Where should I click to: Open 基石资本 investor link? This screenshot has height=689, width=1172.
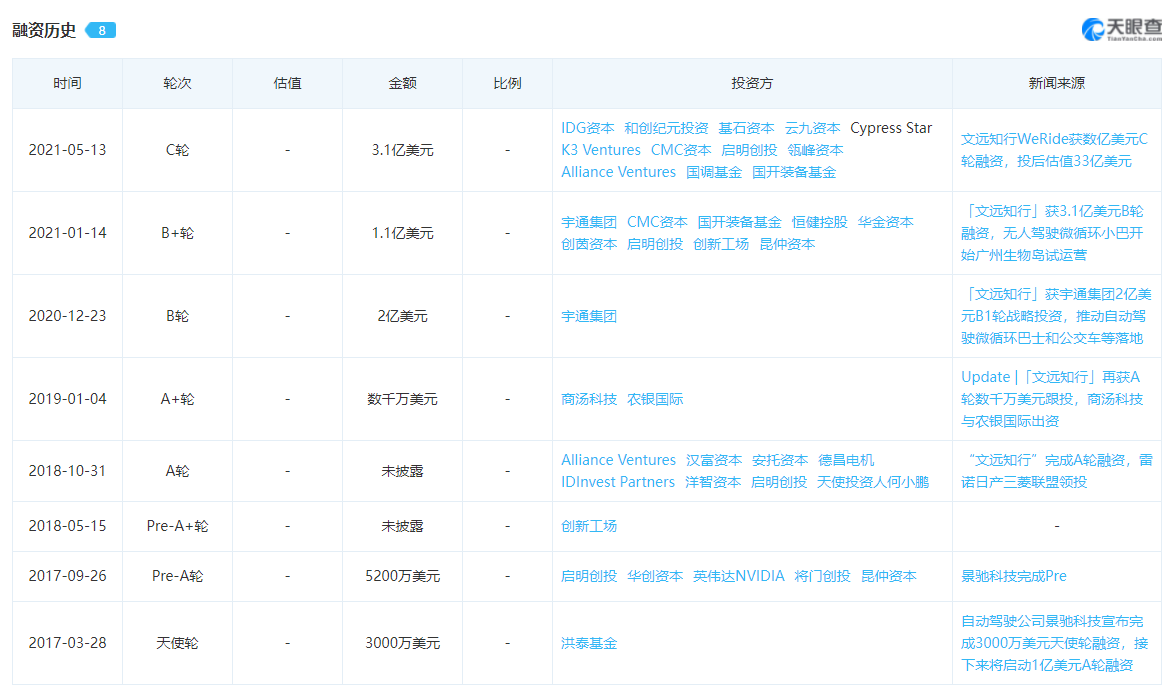[746, 128]
